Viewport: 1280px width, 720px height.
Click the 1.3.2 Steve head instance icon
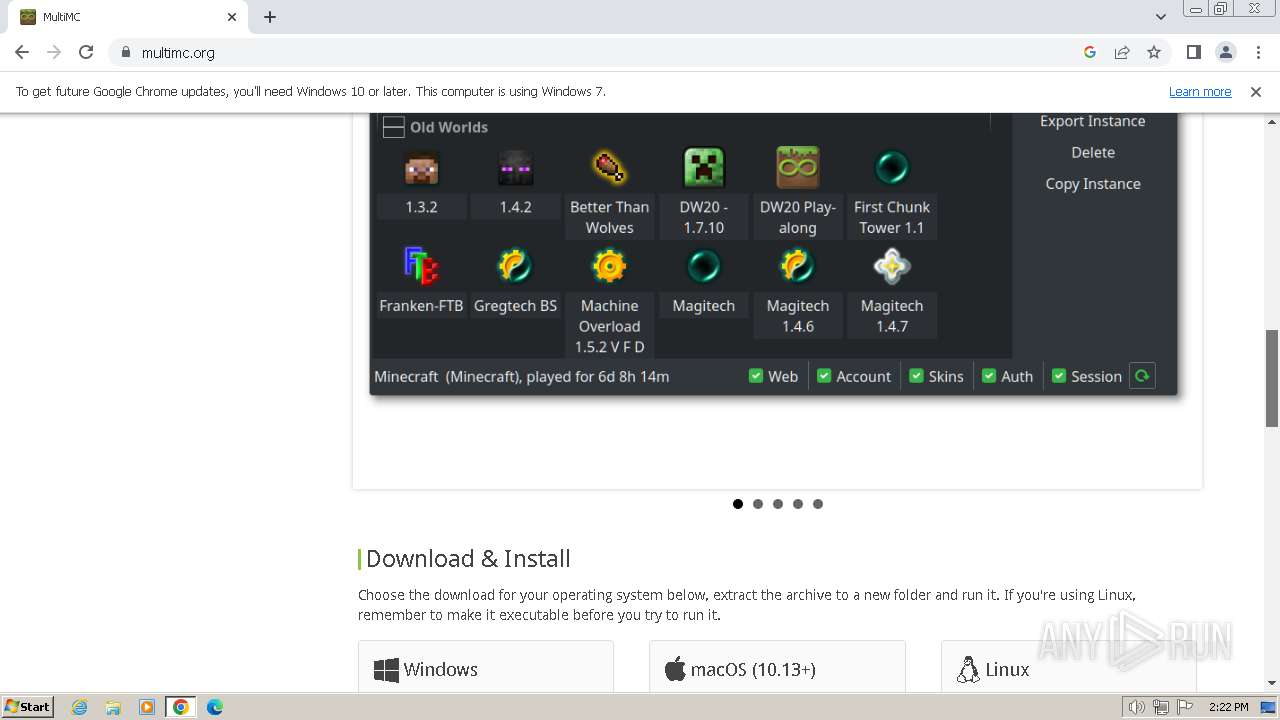click(421, 168)
